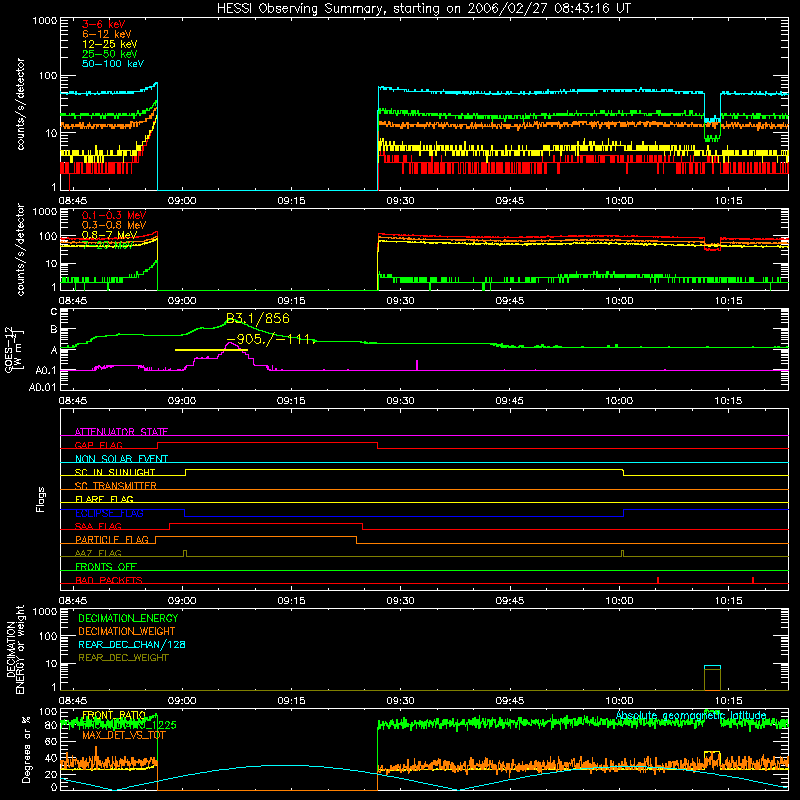Click the DECIMATION_WEIGHT legend entry
800x800 pixels.
coord(127,632)
